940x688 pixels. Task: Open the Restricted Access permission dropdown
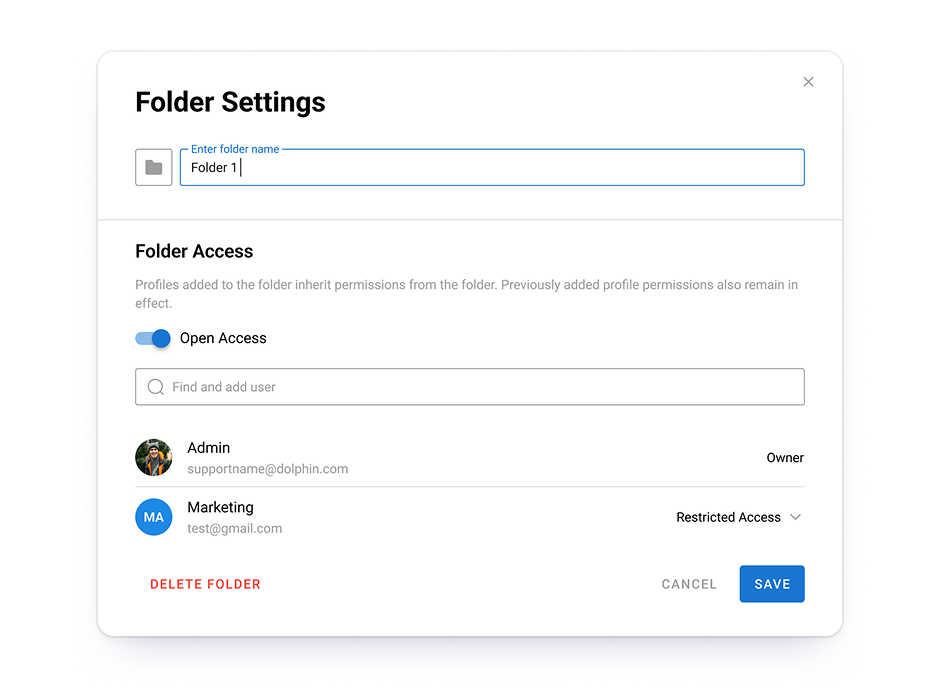[729, 517]
